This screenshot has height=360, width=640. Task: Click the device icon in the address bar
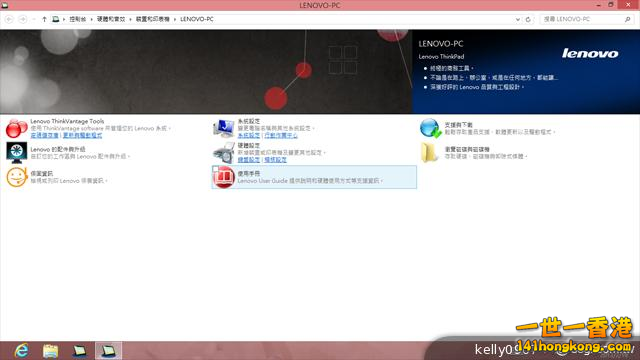[x=56, y=19]
